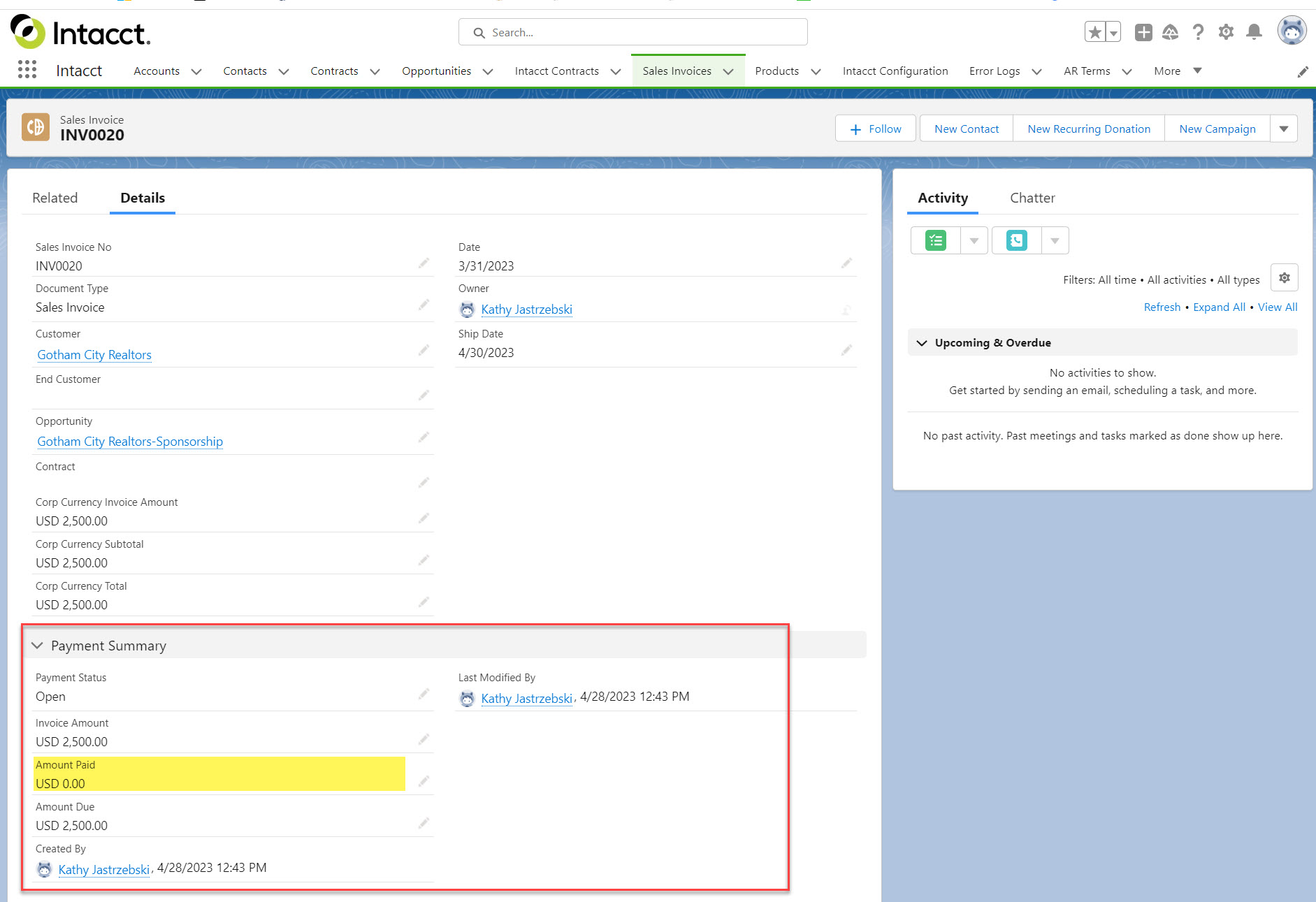Switch to the Chatter tab
1316x902 pixels.
click(1032, 198)
